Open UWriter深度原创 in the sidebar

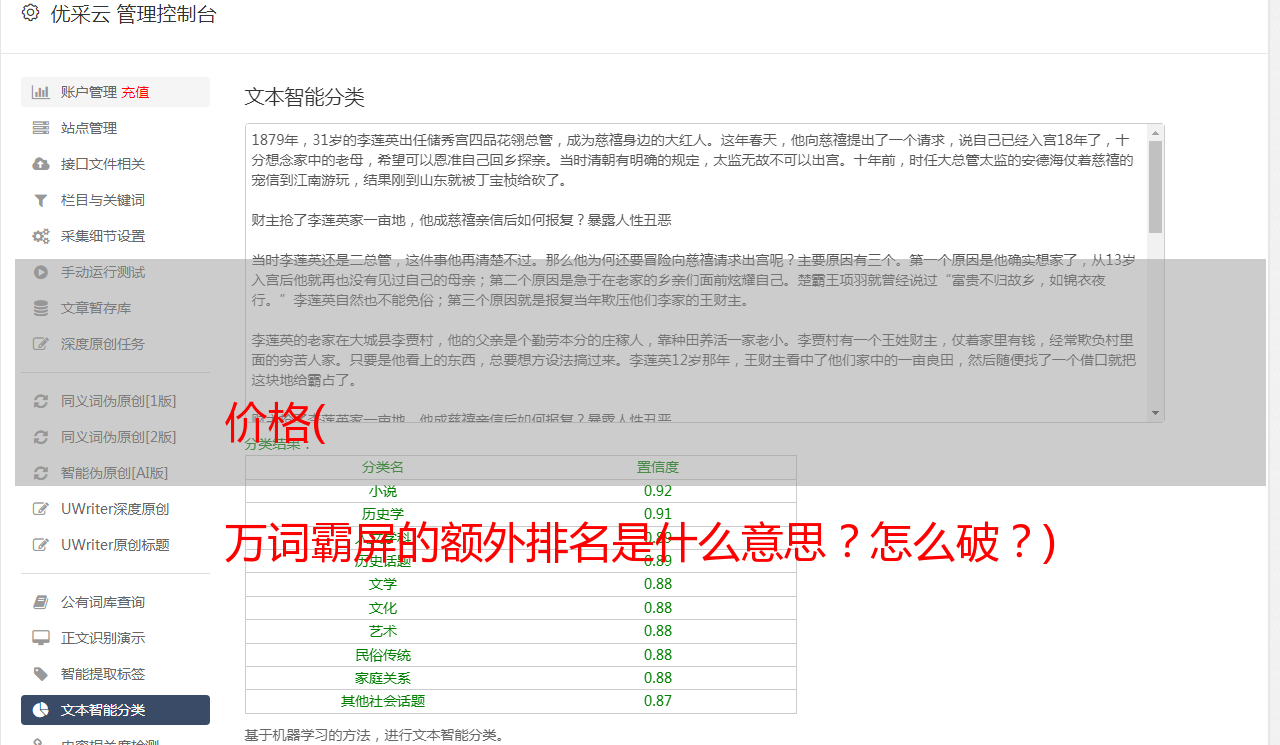(x=114, y=509)
